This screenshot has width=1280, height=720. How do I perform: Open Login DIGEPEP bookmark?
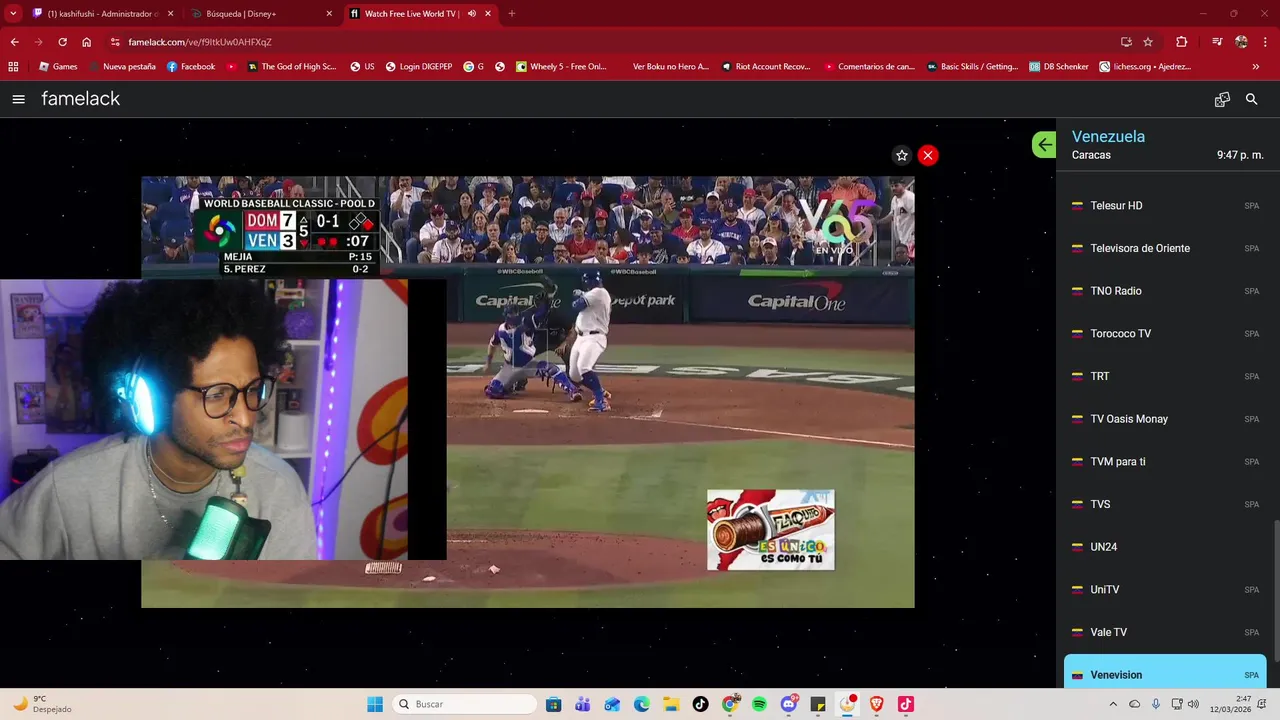[x=419, y=67]
